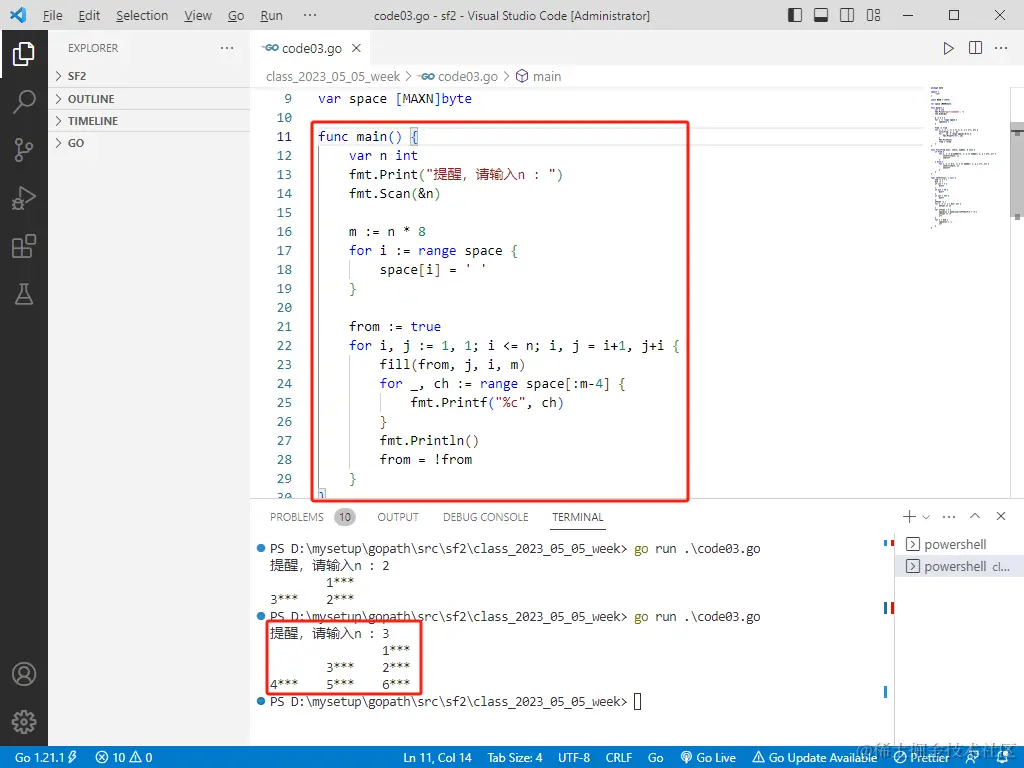
Task: Click Go Update Available notice
Action: coord(814,758)
